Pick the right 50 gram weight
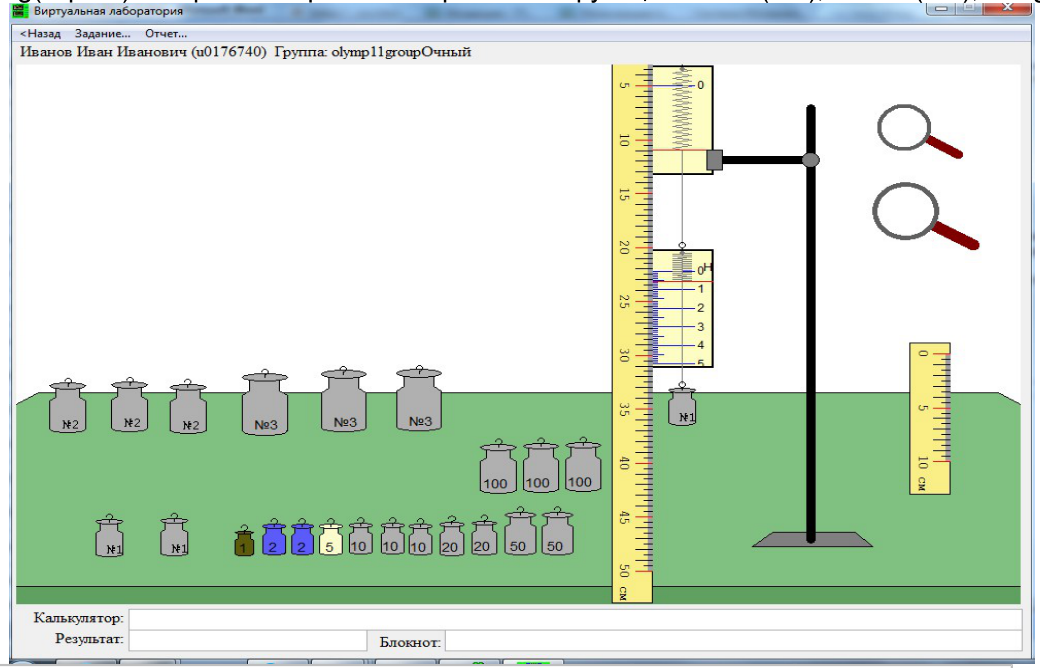Viewport: 1040px width, 668px height. [x=557, y=532]
